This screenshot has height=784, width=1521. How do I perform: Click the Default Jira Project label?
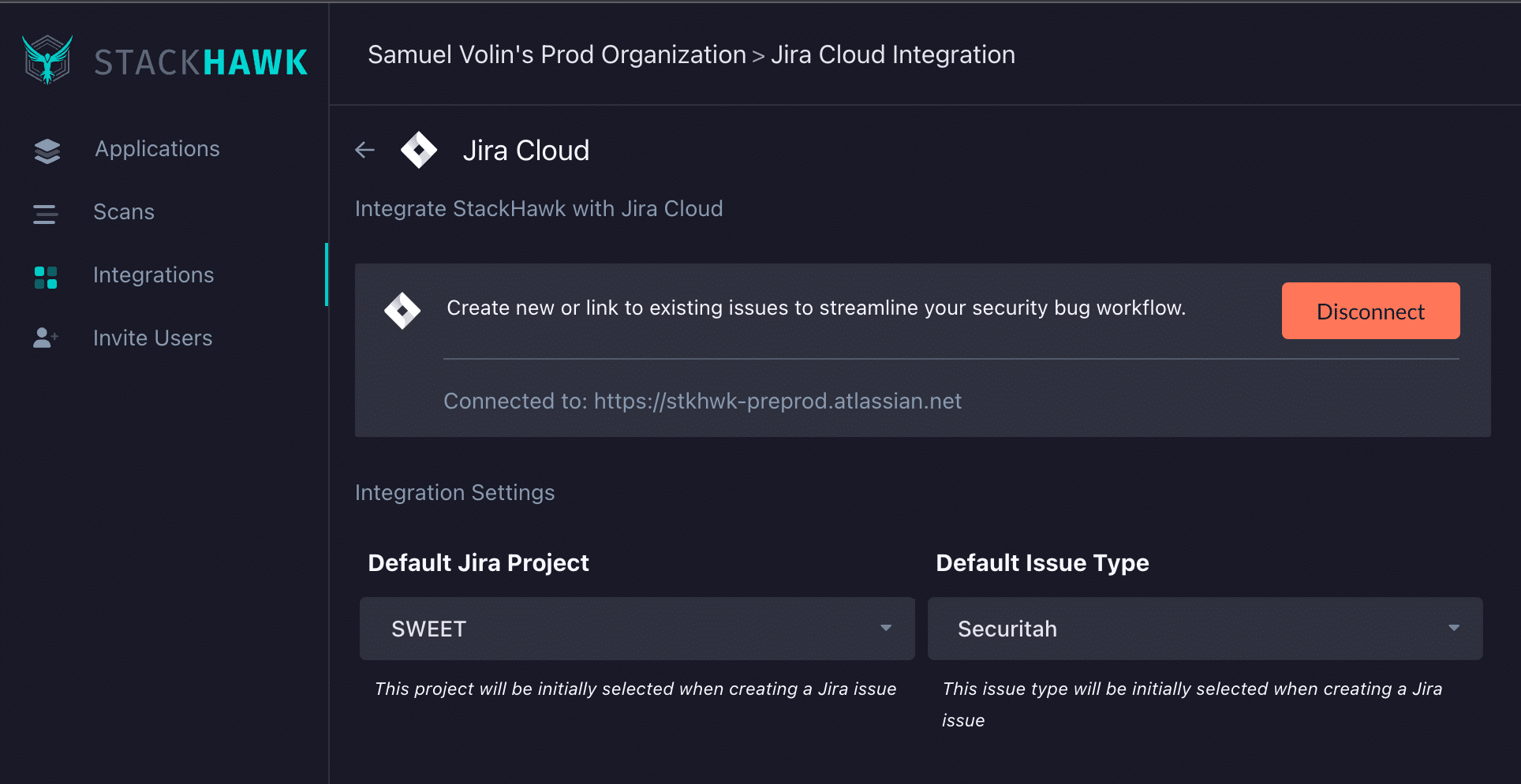[x=479, y=563]
